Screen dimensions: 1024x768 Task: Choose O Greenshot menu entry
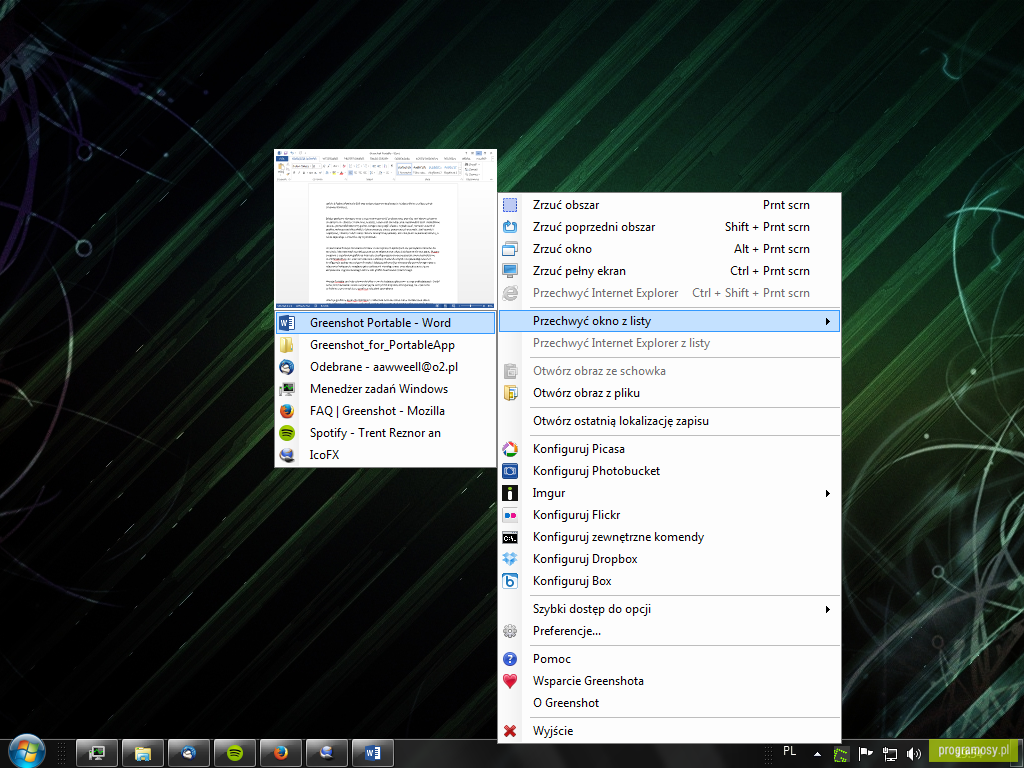[669, 703]
